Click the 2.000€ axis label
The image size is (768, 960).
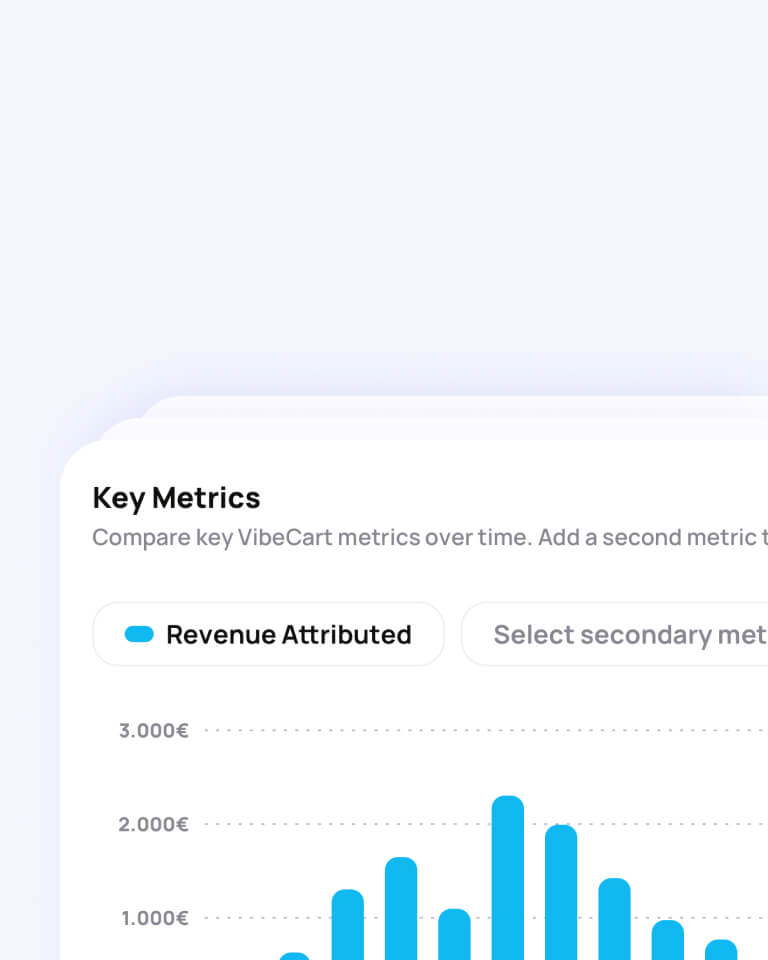(x=152, y=824)
